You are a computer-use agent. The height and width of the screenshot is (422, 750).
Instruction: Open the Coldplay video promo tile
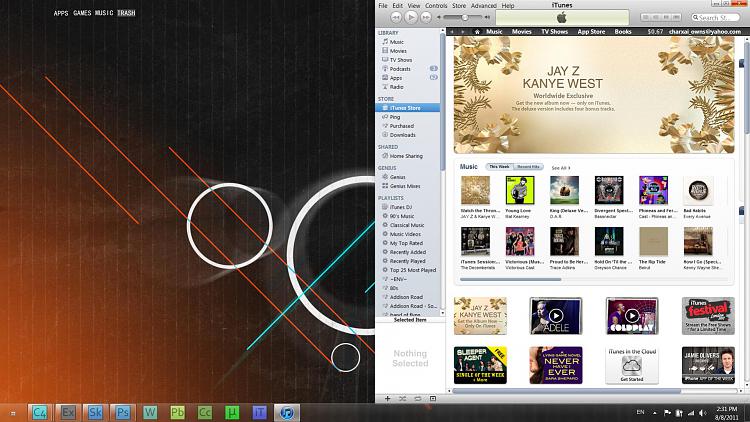632,316
